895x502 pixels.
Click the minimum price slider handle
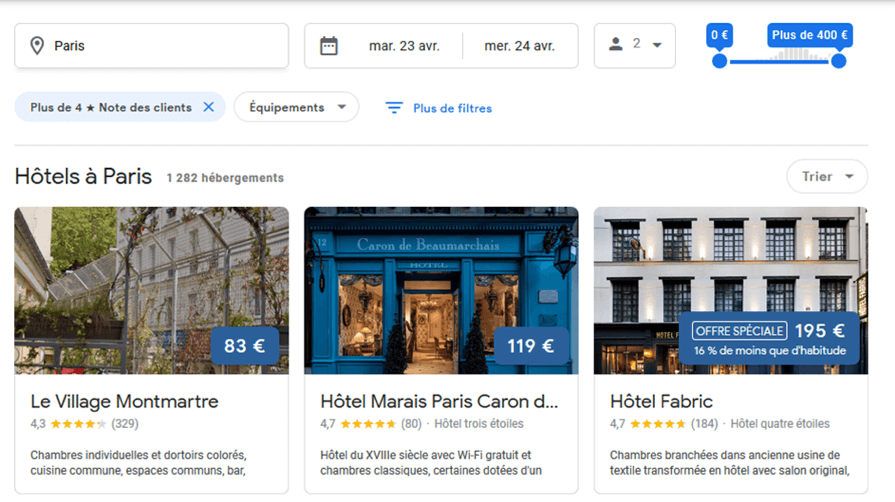(x=719, y=62)
